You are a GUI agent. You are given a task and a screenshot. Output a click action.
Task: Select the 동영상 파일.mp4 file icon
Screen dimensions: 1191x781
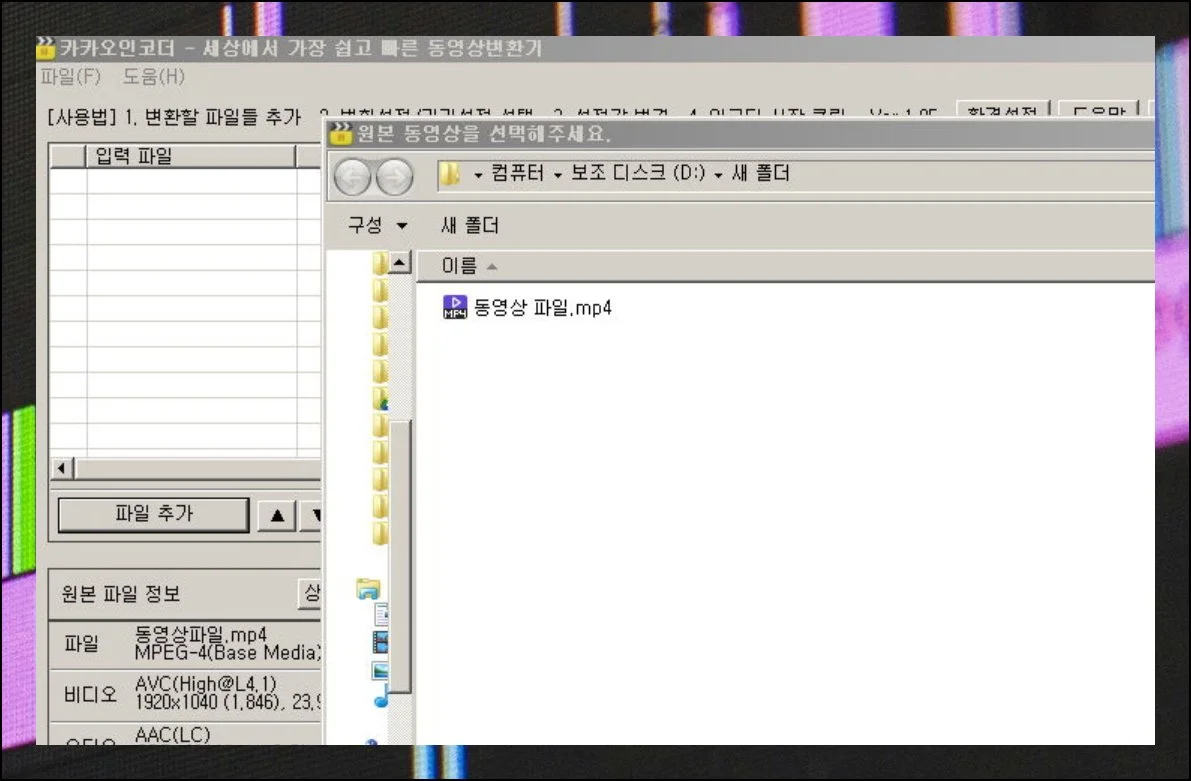click(455, 308)
